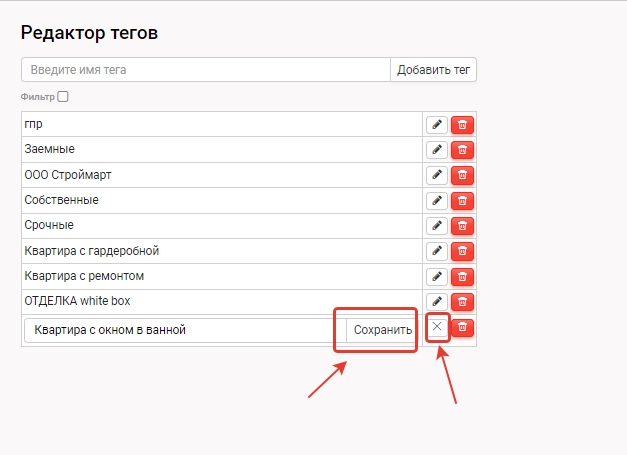
Task: Edit the "Собственные" tag
Action: (x=437, y=200)
